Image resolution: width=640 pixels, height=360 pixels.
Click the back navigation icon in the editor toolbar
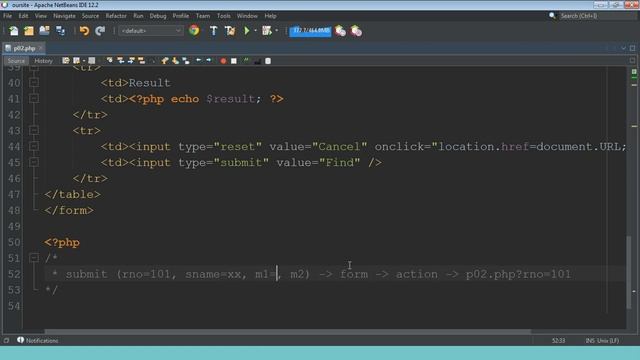[76, 61]
